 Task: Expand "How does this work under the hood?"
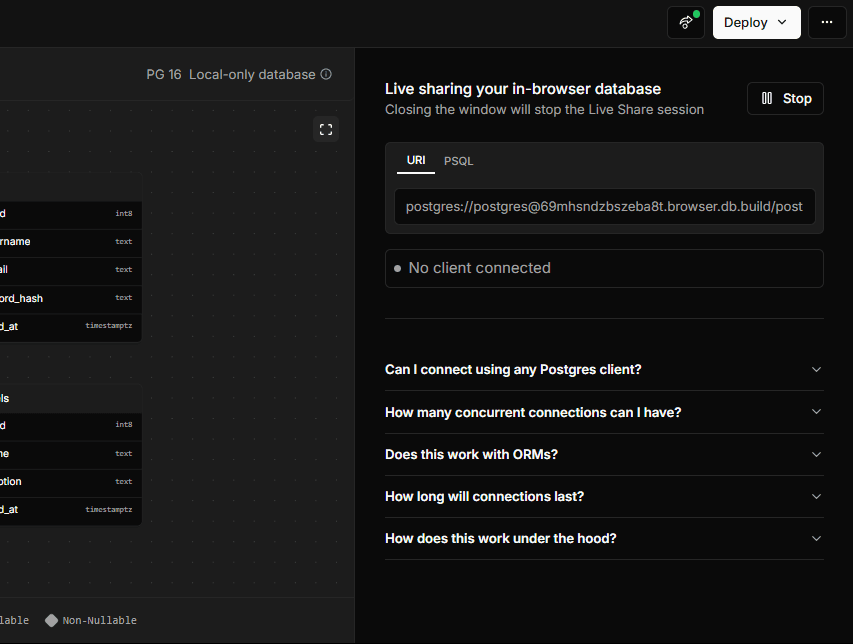tap(604, 538)
